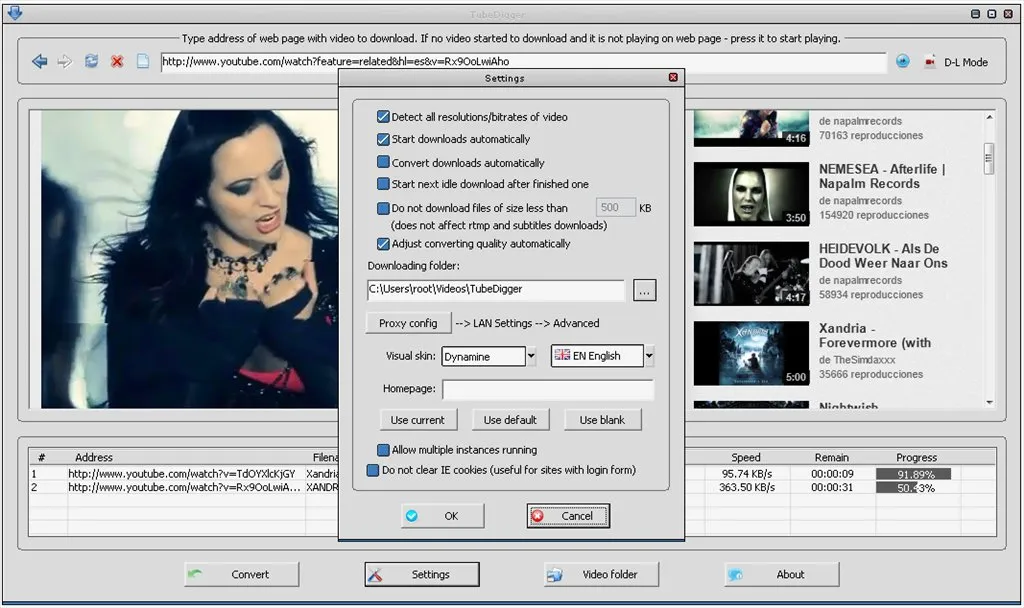Click the Go button beside address bar

[x=903, y=61]
